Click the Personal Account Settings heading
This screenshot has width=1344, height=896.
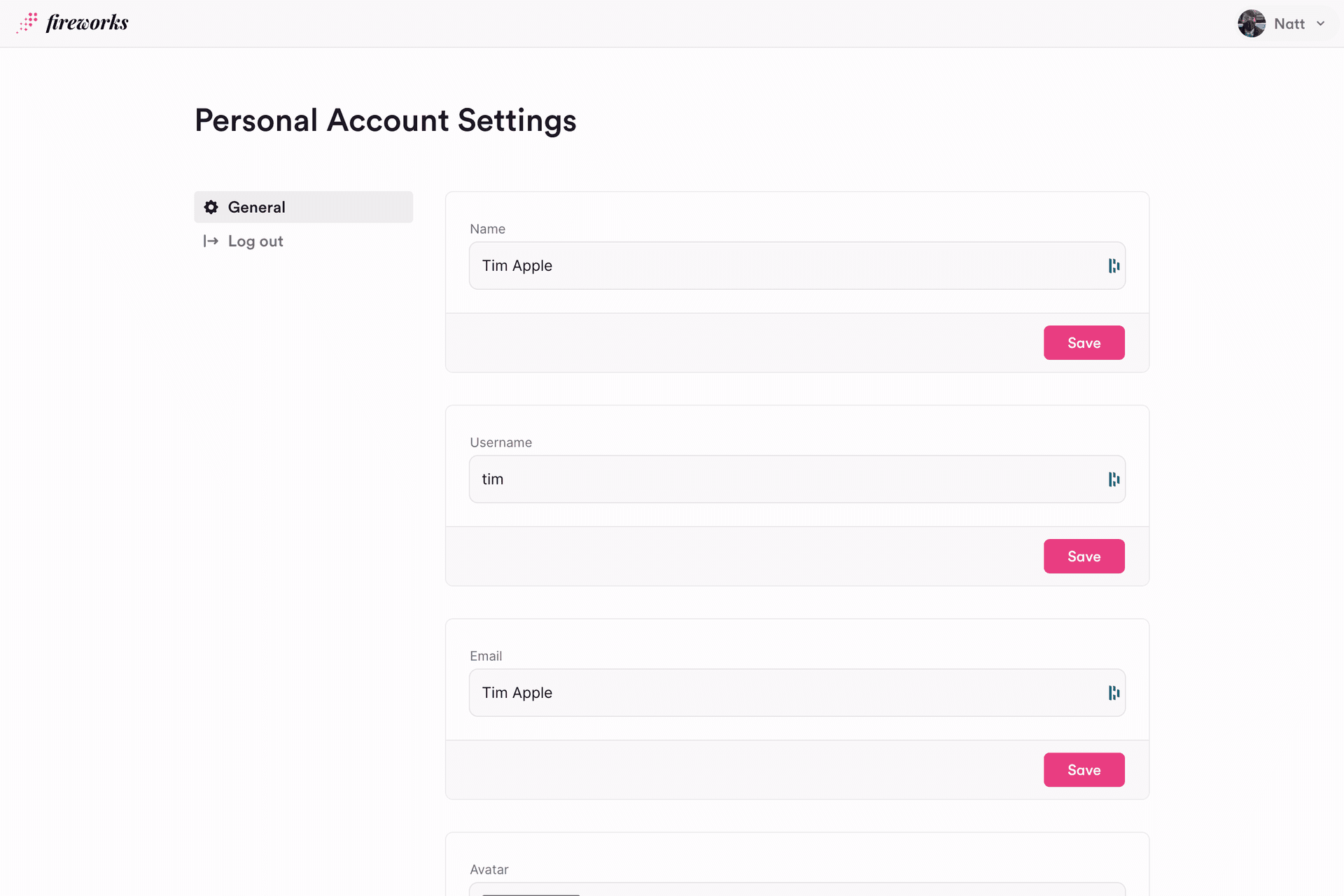tap(385, 120)
